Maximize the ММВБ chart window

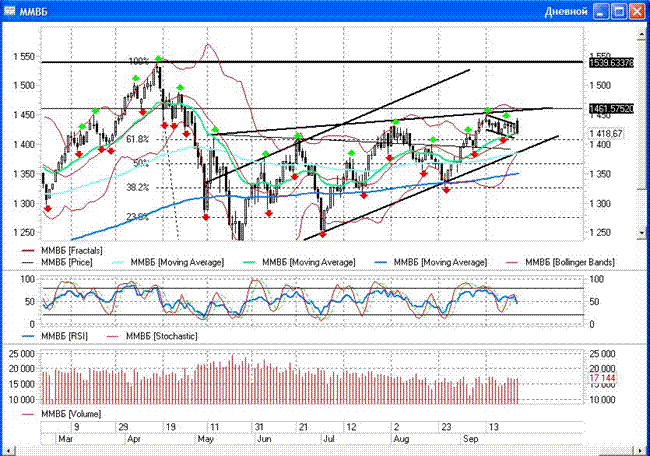point(618,11)
